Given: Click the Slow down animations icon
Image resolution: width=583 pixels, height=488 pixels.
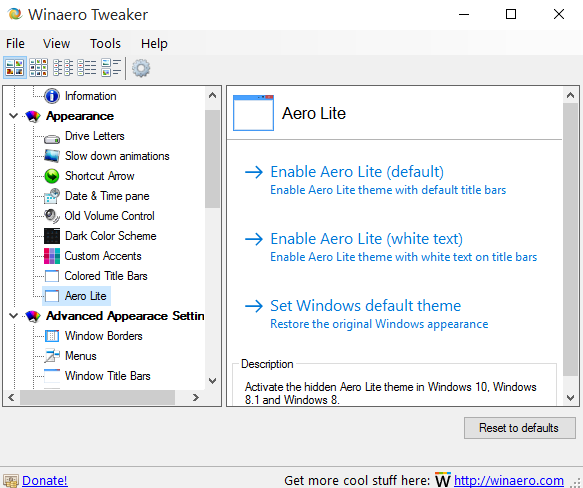Looking at the screenshot, I should click(52, 156).
